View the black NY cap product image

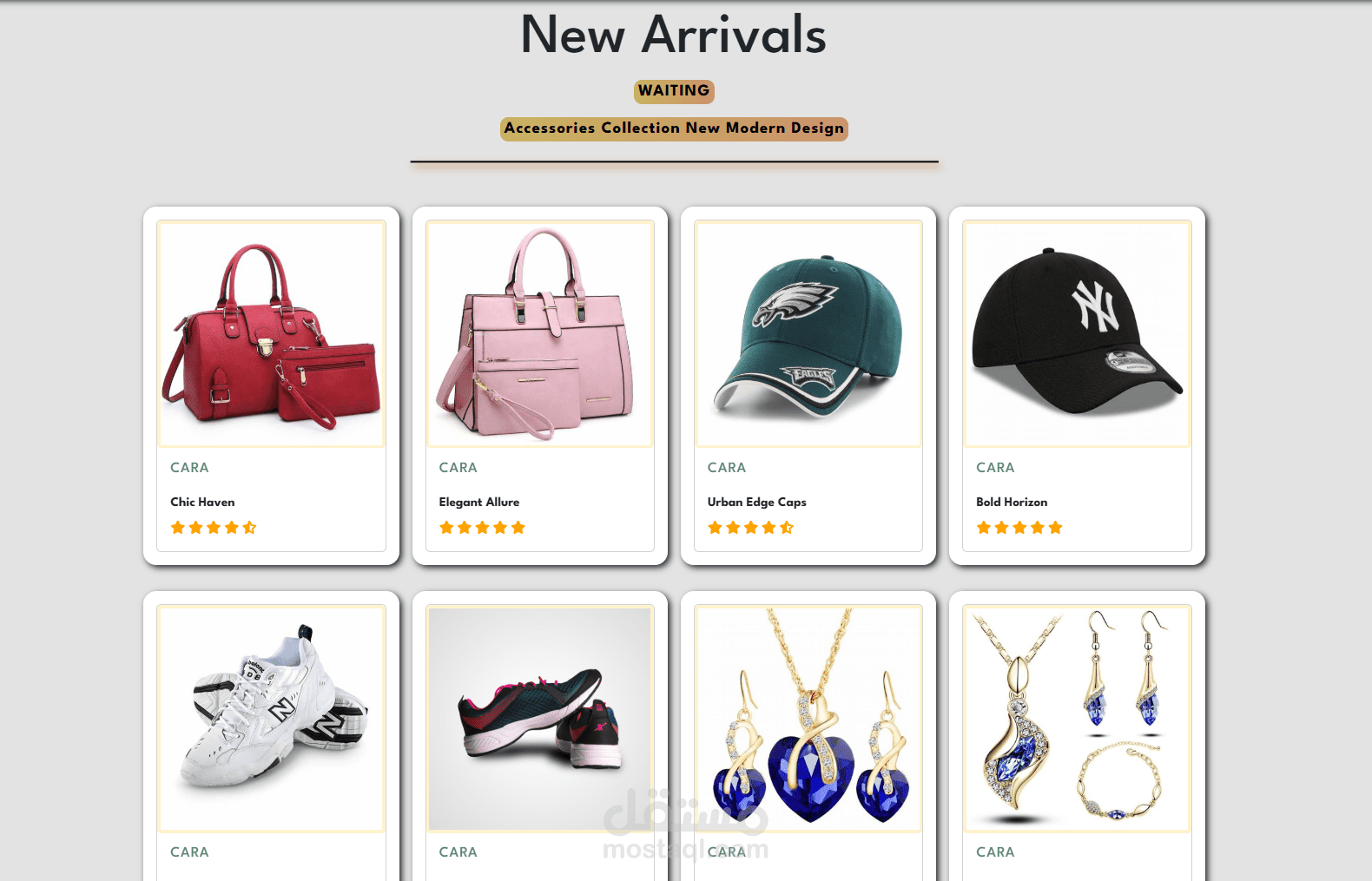pyautogui.click(x=1077, y=334)
